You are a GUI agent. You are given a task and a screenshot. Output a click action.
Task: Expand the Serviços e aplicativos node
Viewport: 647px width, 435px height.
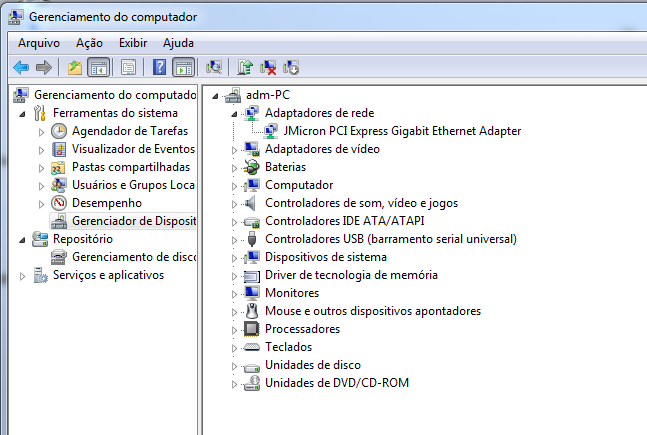click(x=23, y=276)
